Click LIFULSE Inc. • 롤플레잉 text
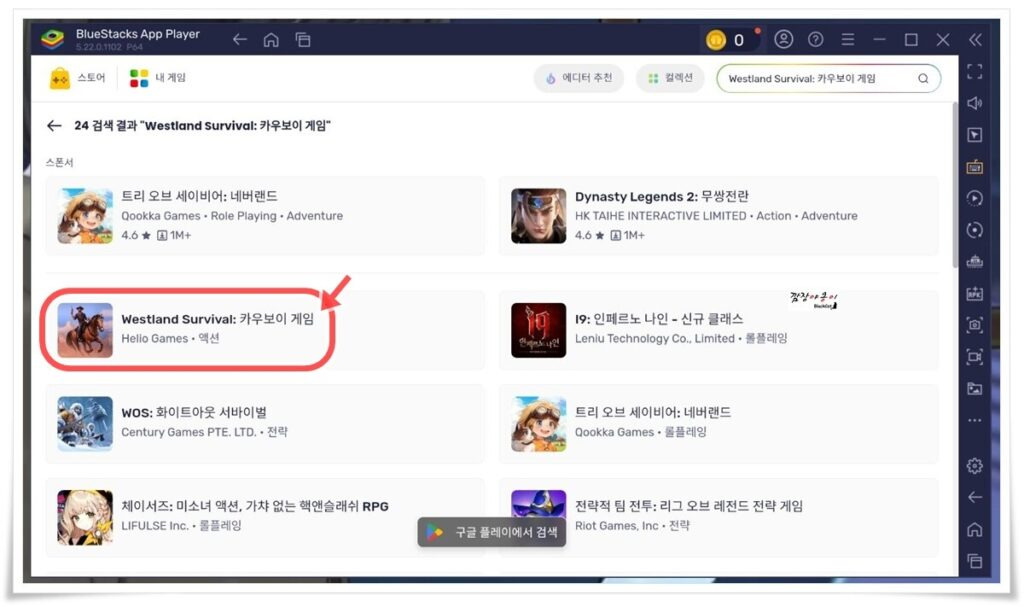Screen dimensions: 1024x607 pyautogui.click(x=182, y=525)
